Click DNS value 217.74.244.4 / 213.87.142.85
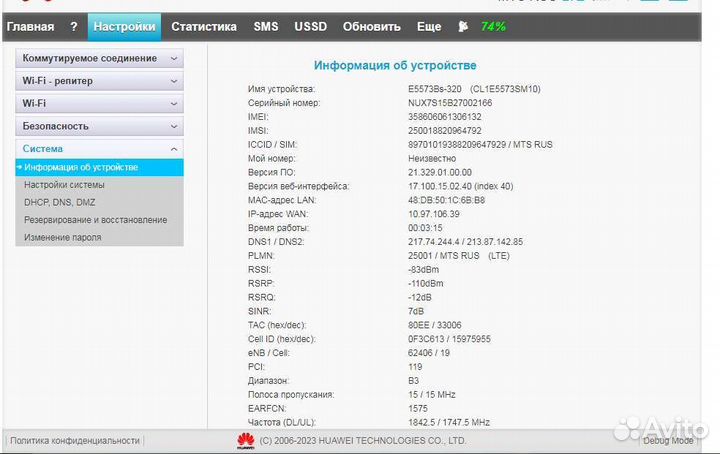This screenshot has width=720, height=454. click(465, 242)
